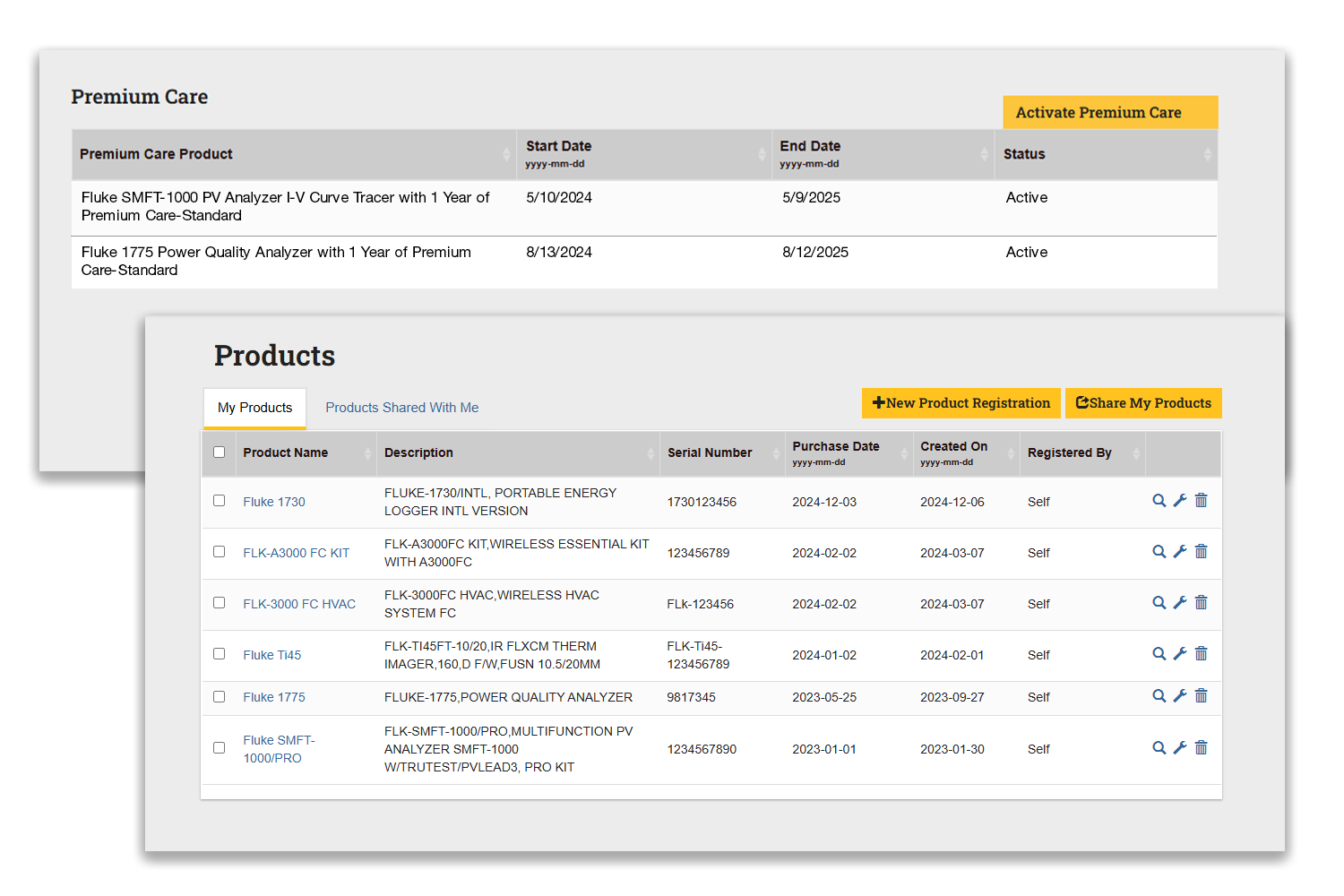Click the Share My Products button
The image size is (1344, 896).
tap(1143, 403)
